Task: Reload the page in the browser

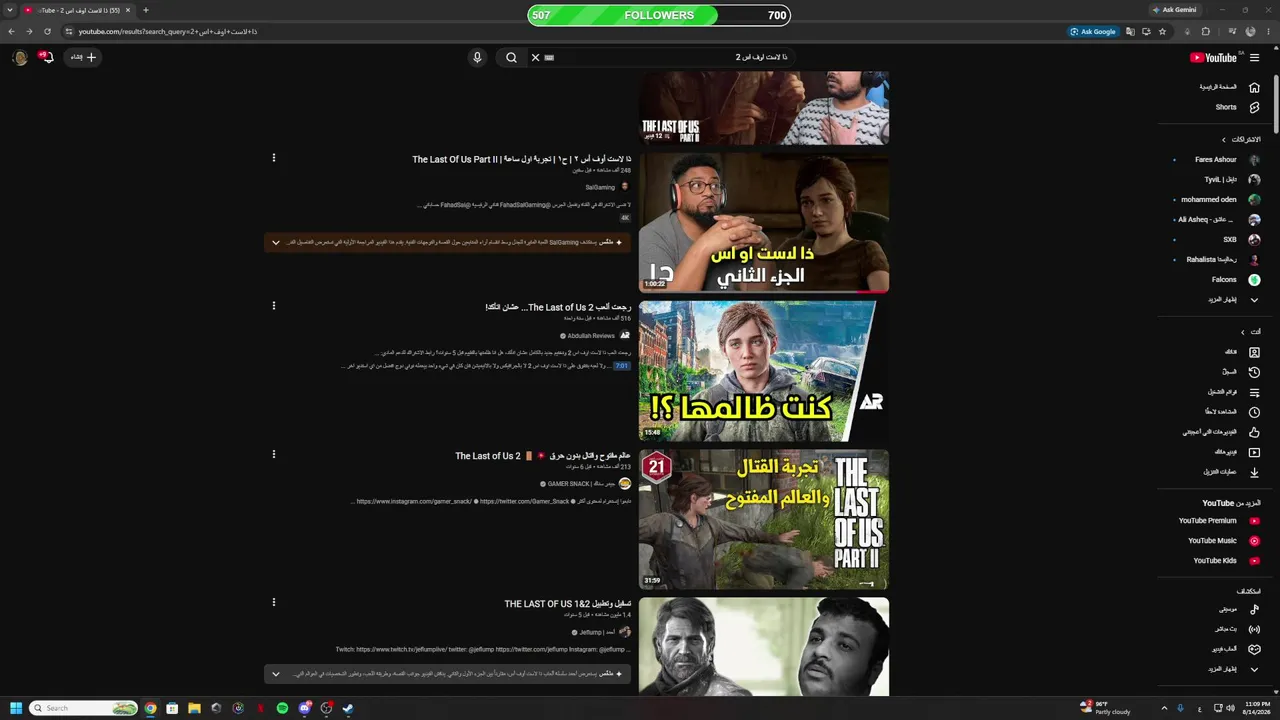Action: 47,32
